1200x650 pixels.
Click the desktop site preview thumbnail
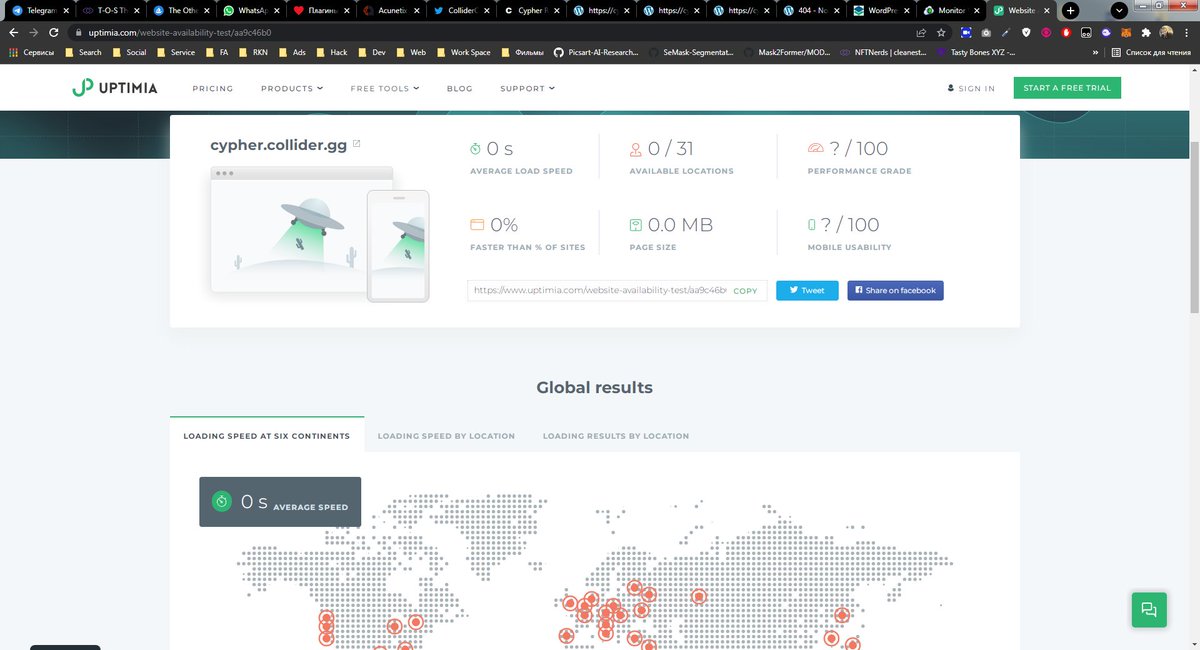coord(302,230)
